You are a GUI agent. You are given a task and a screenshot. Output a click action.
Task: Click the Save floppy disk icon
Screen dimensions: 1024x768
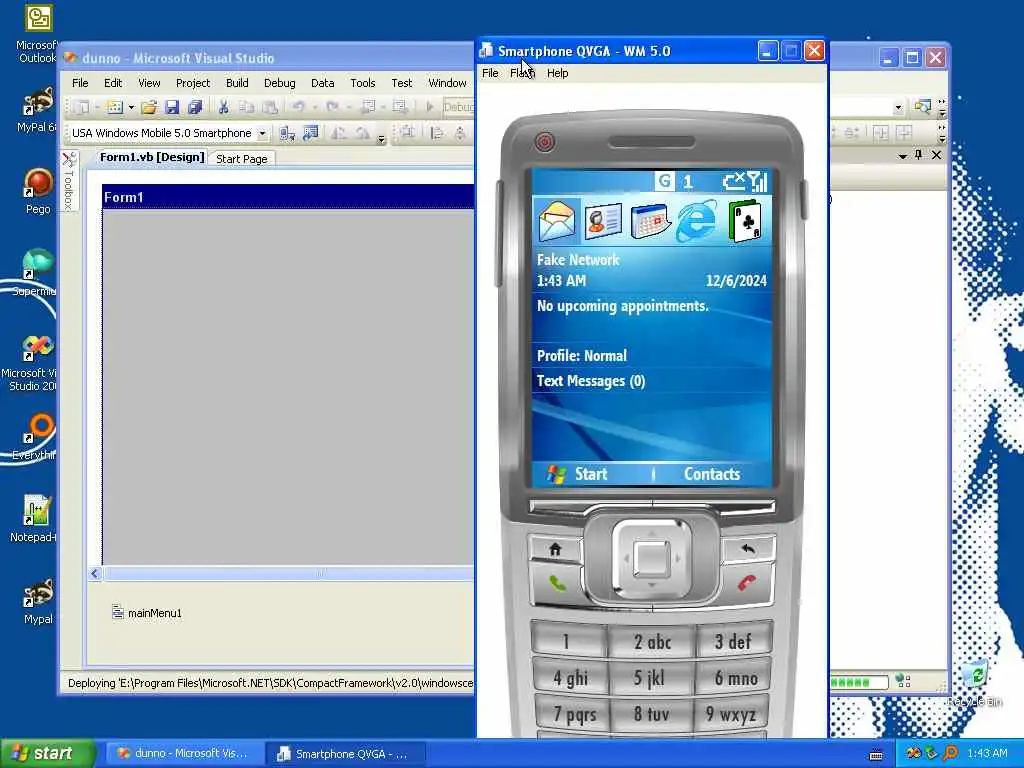[x=172, y=107]
